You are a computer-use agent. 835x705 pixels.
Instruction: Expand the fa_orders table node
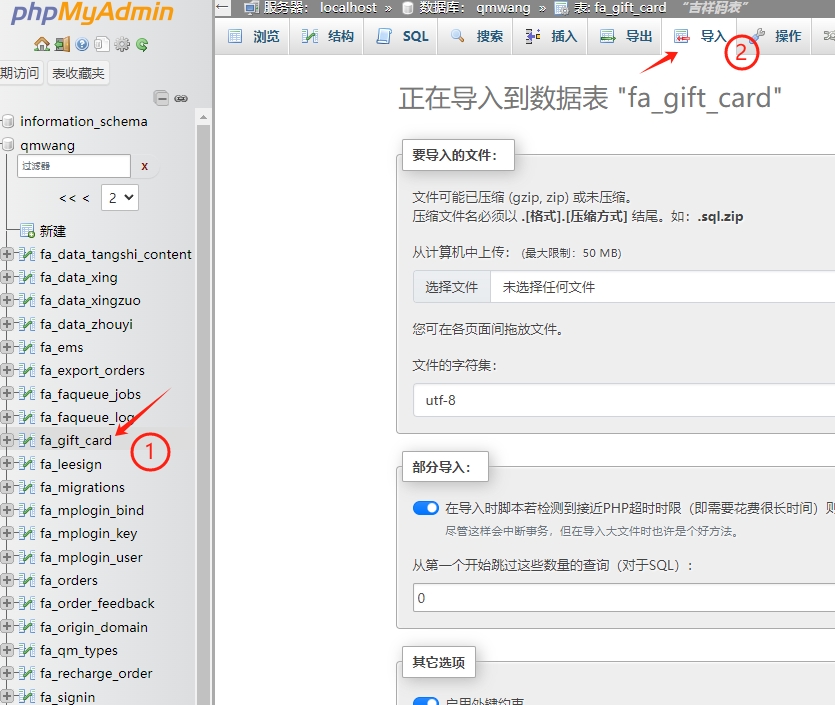(7, 580)
